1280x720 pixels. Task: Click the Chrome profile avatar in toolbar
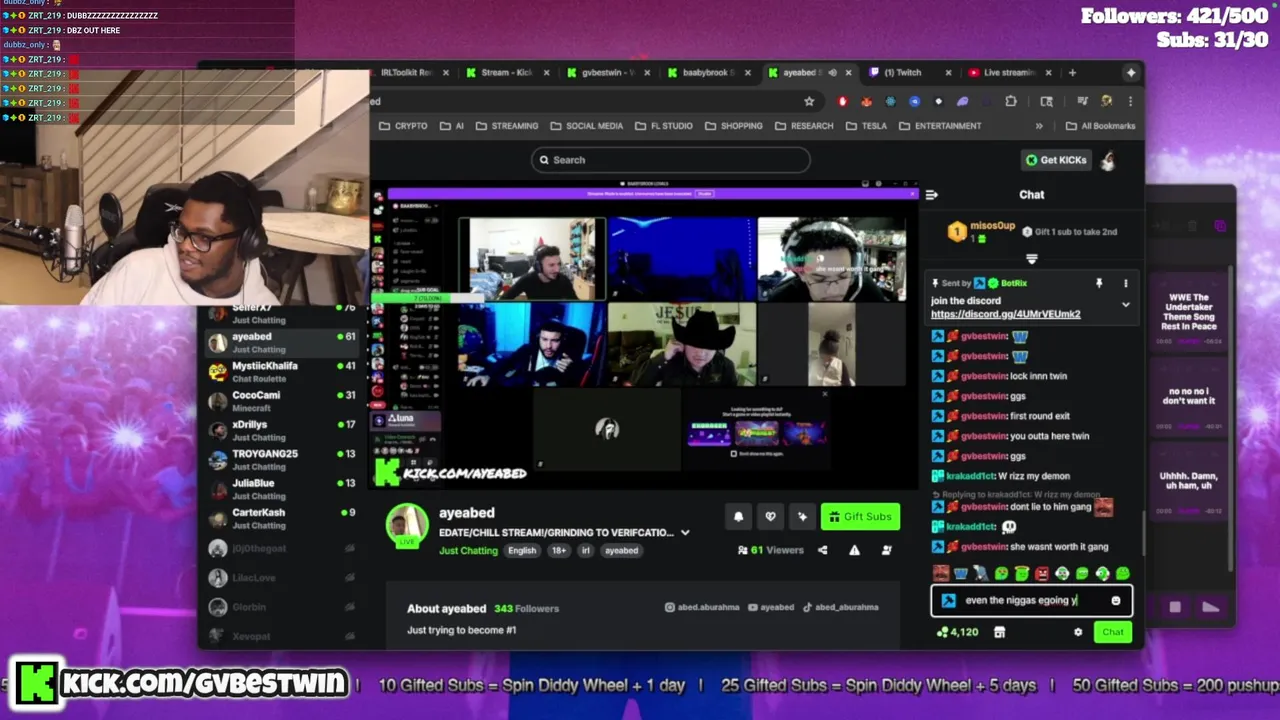click(x=1106, y=101)
